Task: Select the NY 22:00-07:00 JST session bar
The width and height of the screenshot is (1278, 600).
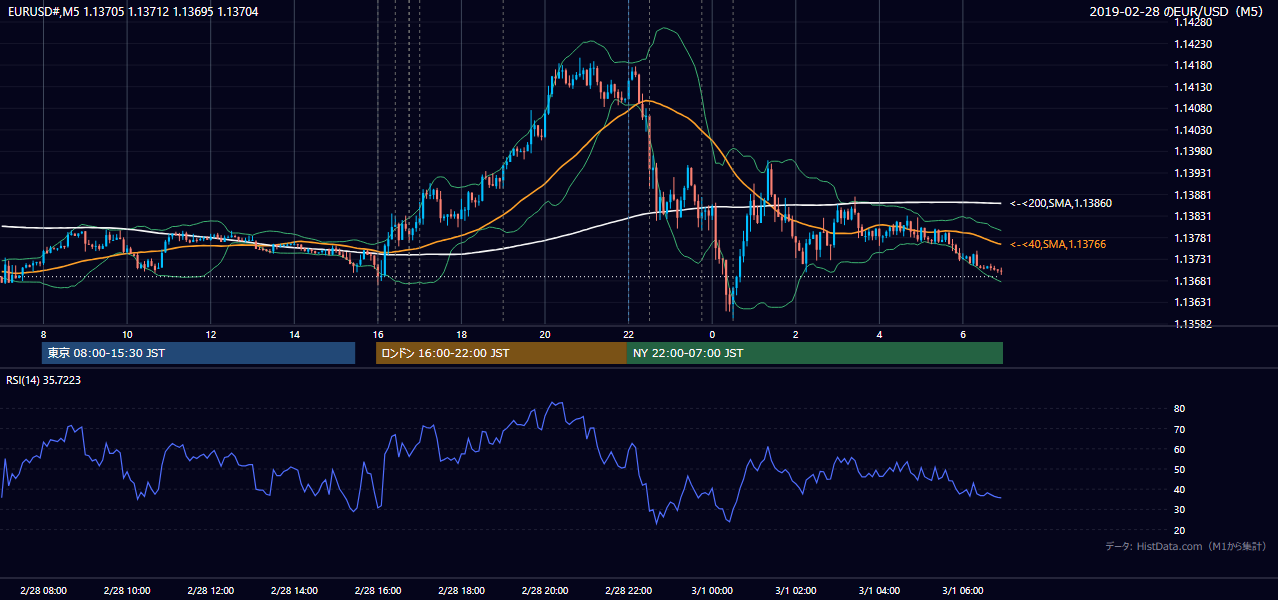Action: [x=815, y=353]
